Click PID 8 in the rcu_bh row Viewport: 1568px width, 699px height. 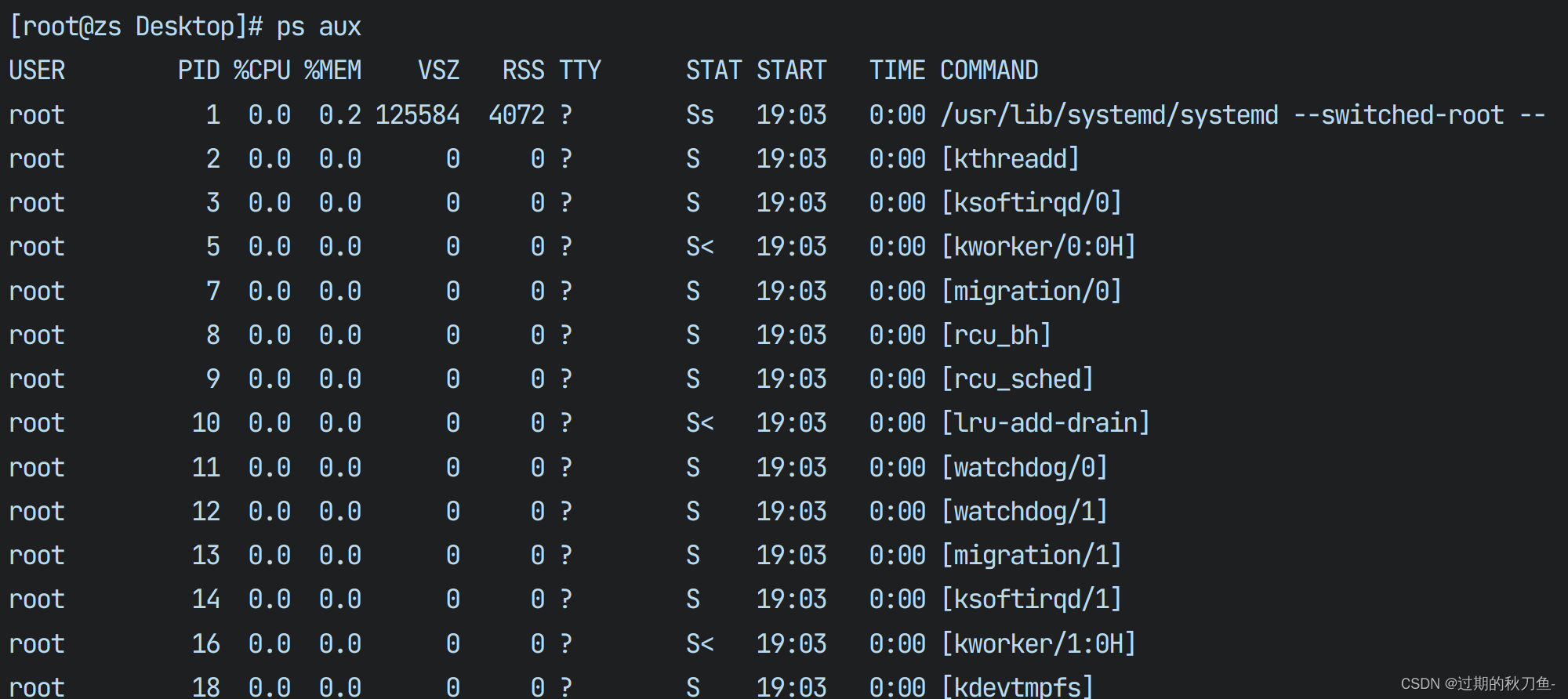[212, 335]
